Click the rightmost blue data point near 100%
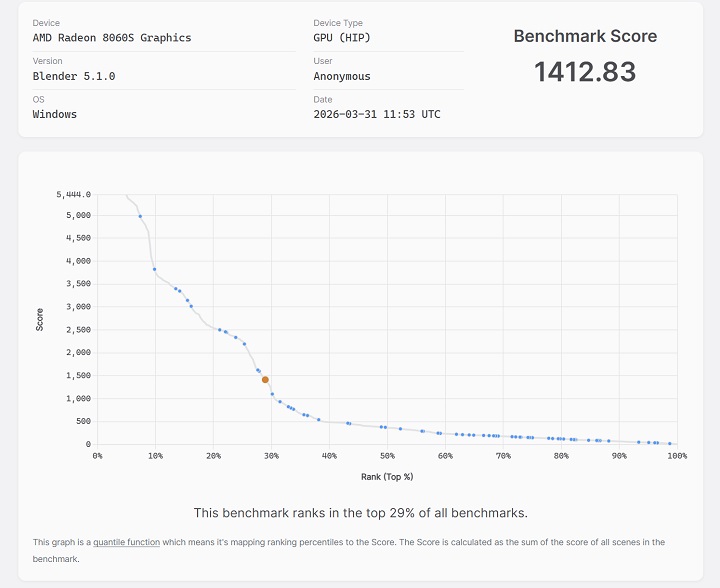Image resolution: width=720 pixels, height=588 pixels. point(670,443)
